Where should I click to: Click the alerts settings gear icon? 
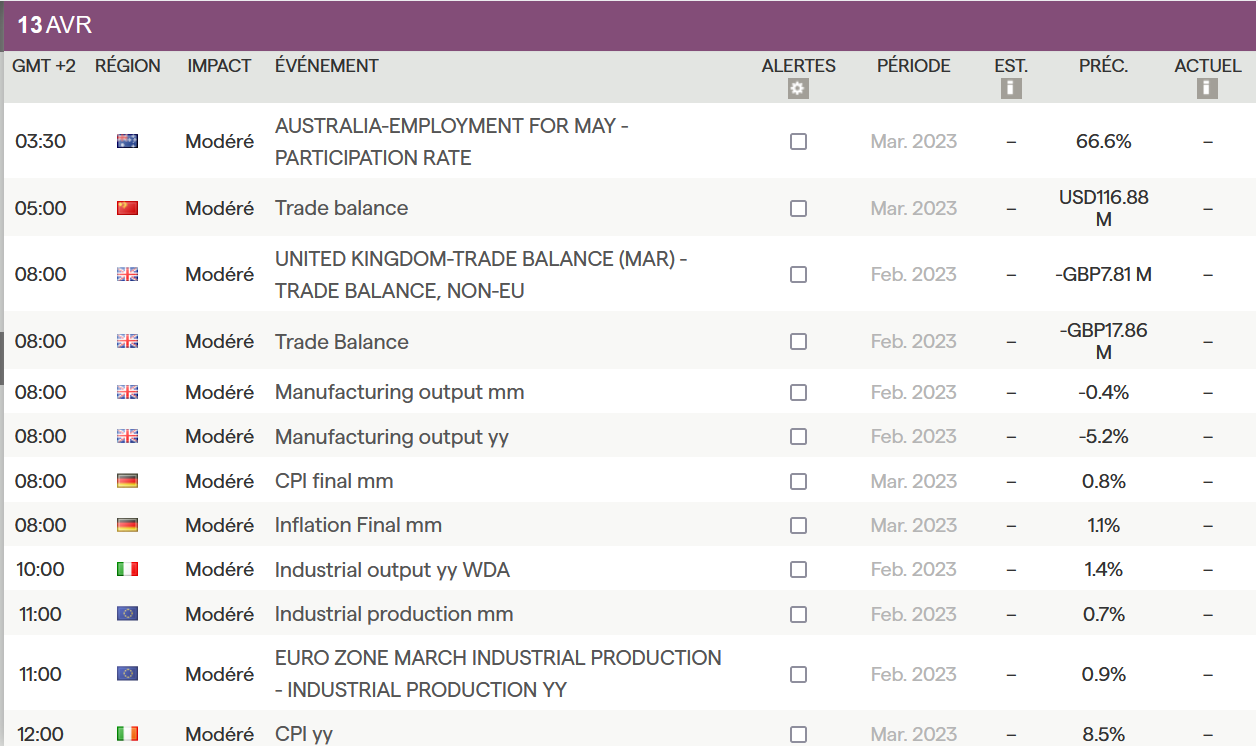point(798,89)
